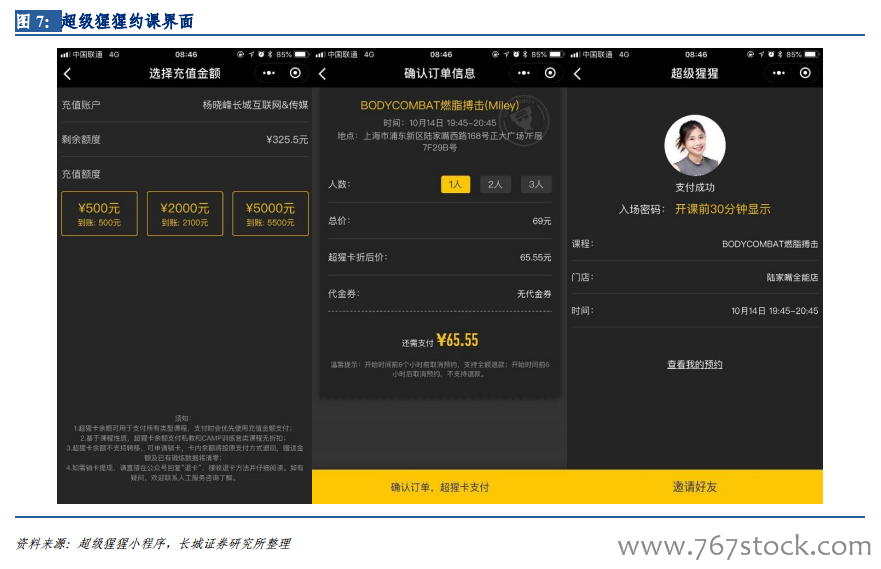Tap the 充值额度 label
This screenshot has width=881, height=569.
pos(81,174)
